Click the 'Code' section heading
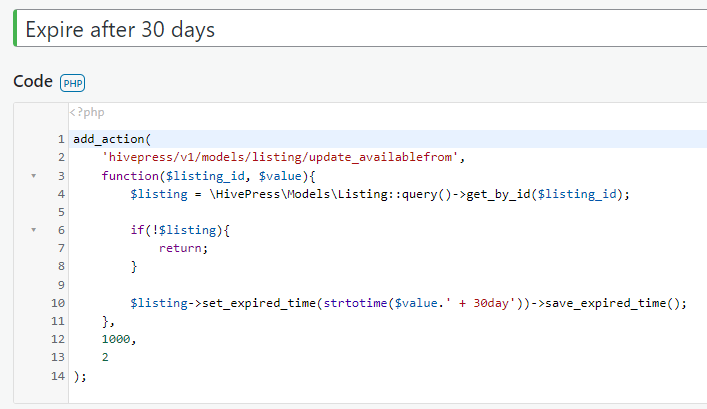 click(33, 82)
